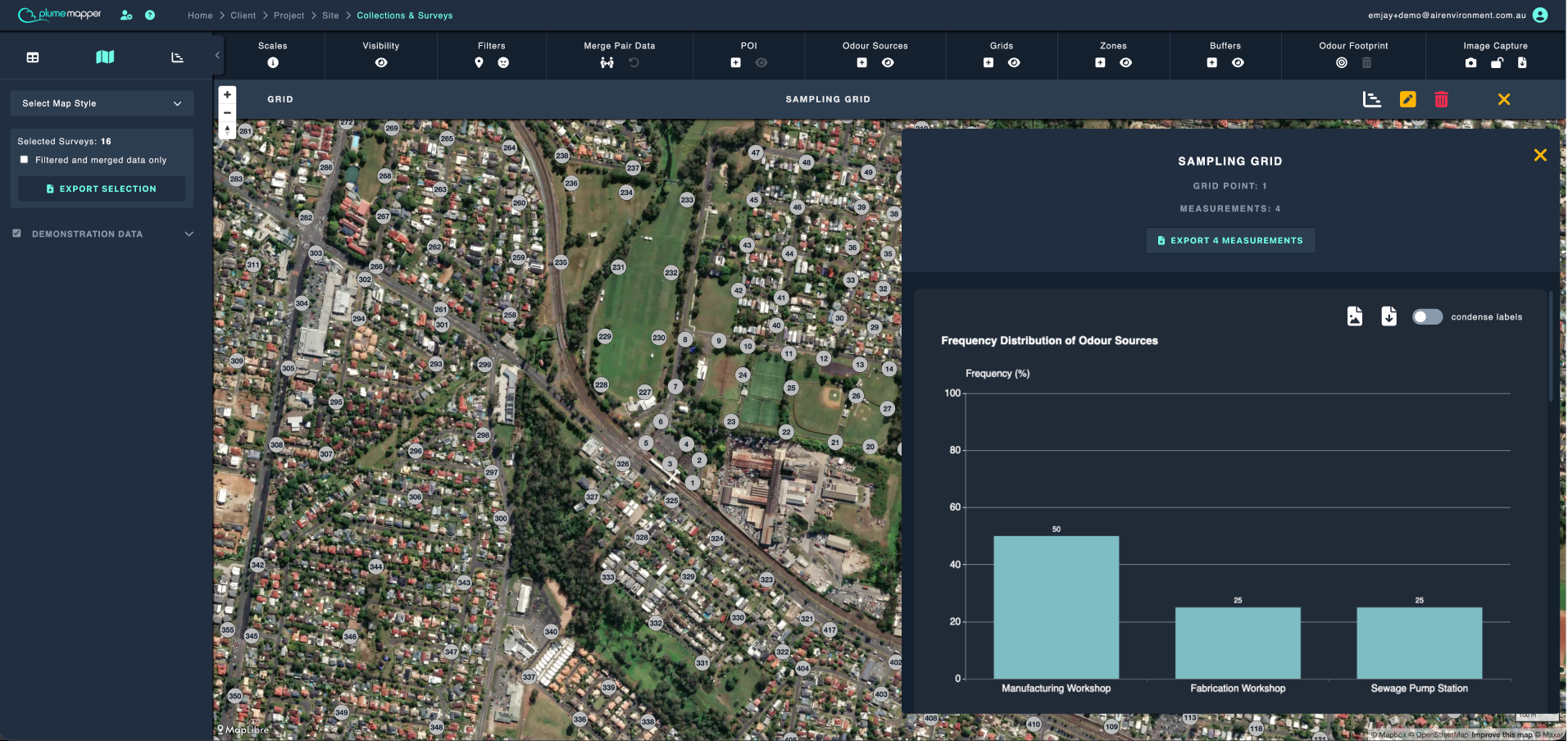This screenshot has height=741, width=1568.
Task: Expand the Demonstration Data chevron
Action: [x=189, y=234]
